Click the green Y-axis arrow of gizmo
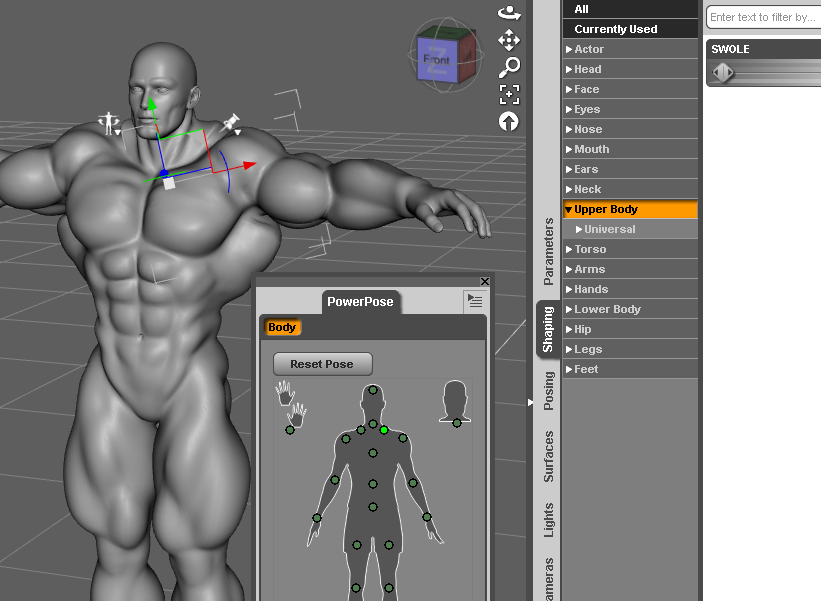This screenshot has height=601, width=821. (x=151, y=103)
